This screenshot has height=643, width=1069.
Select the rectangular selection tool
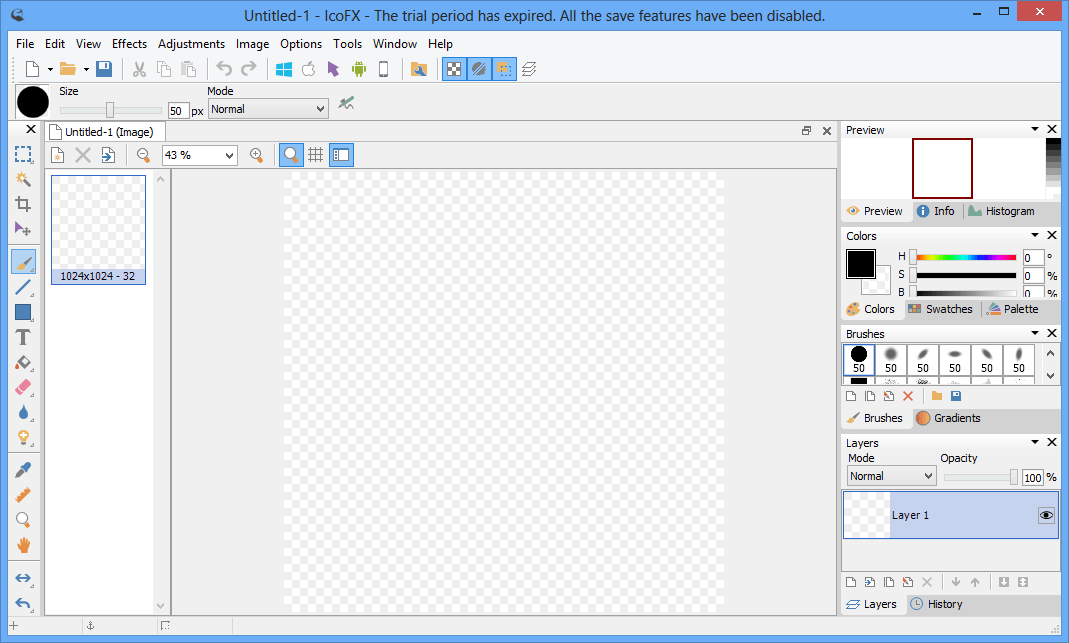(23, 154)
